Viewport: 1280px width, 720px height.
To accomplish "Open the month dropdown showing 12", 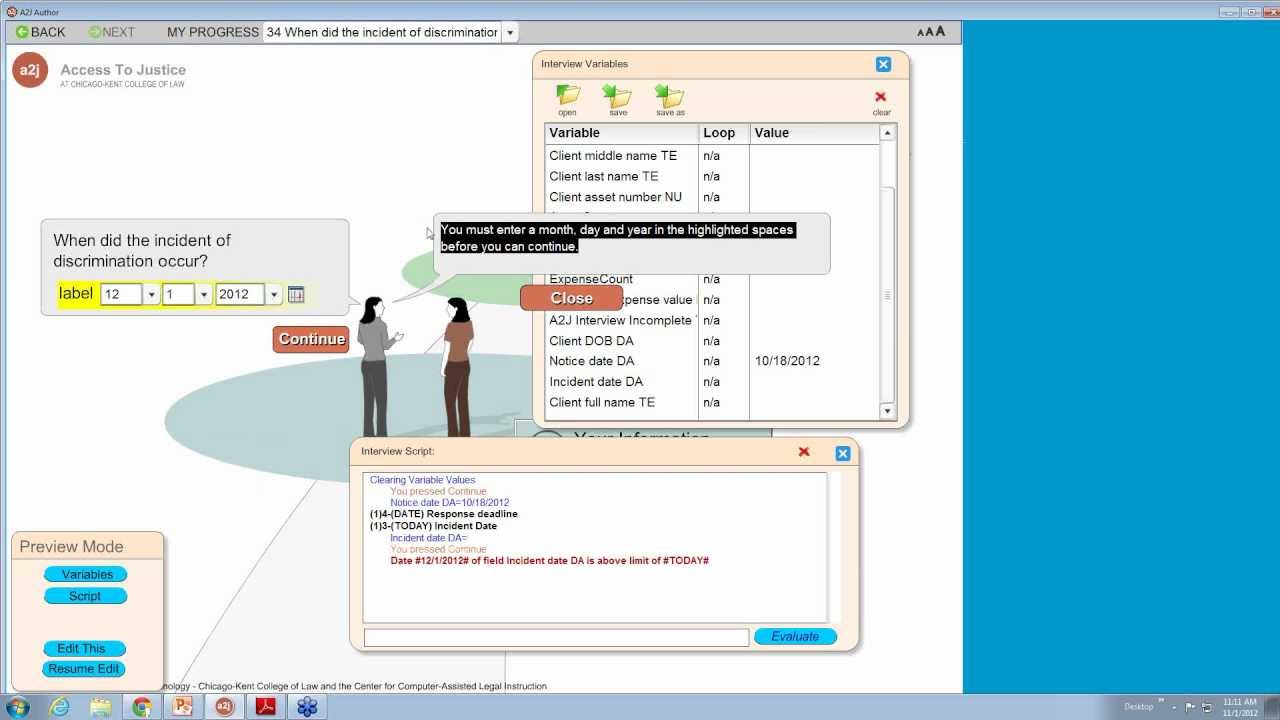I will (x=152, y=295).
